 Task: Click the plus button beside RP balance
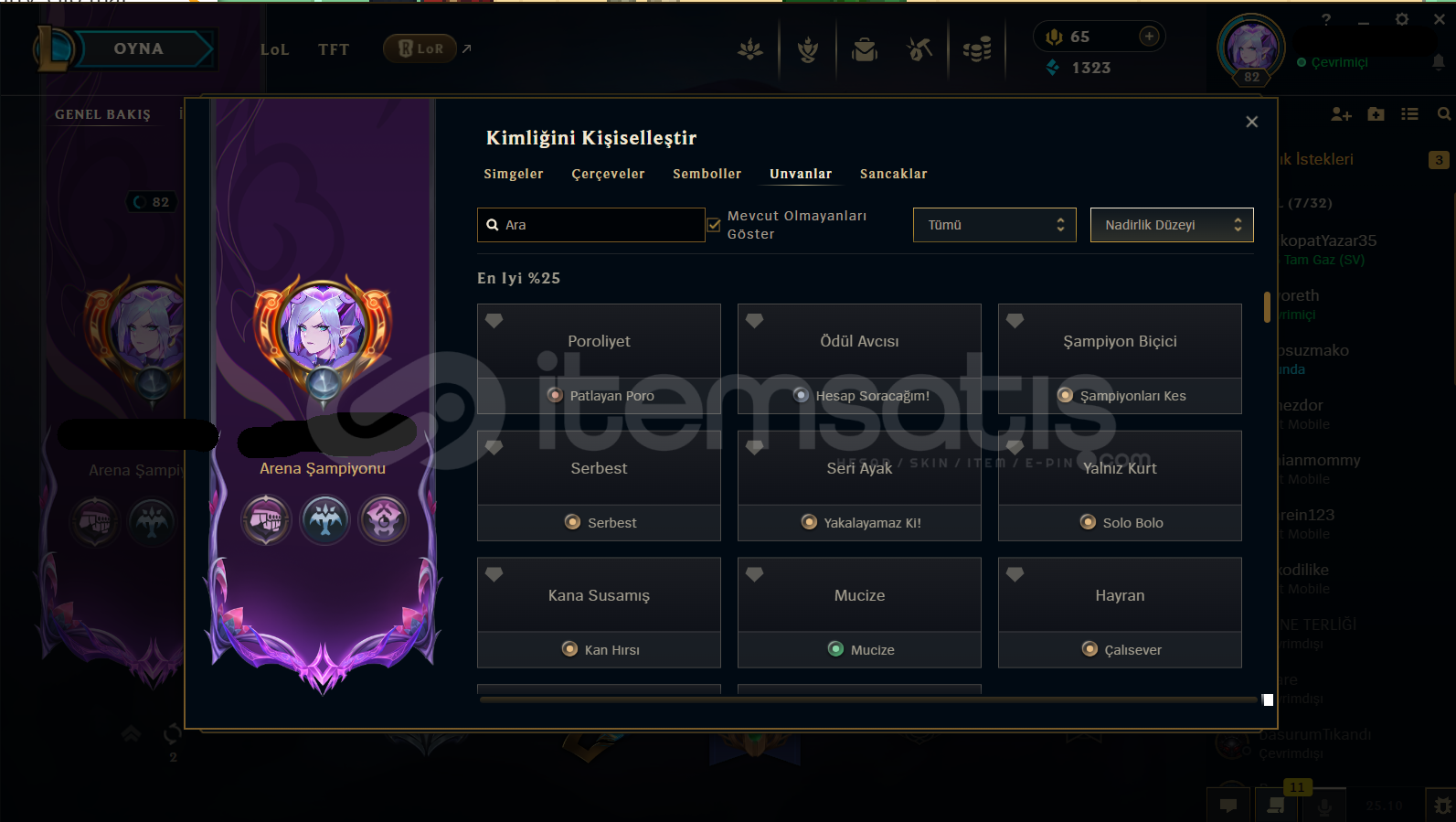[x=1149, y=37]
